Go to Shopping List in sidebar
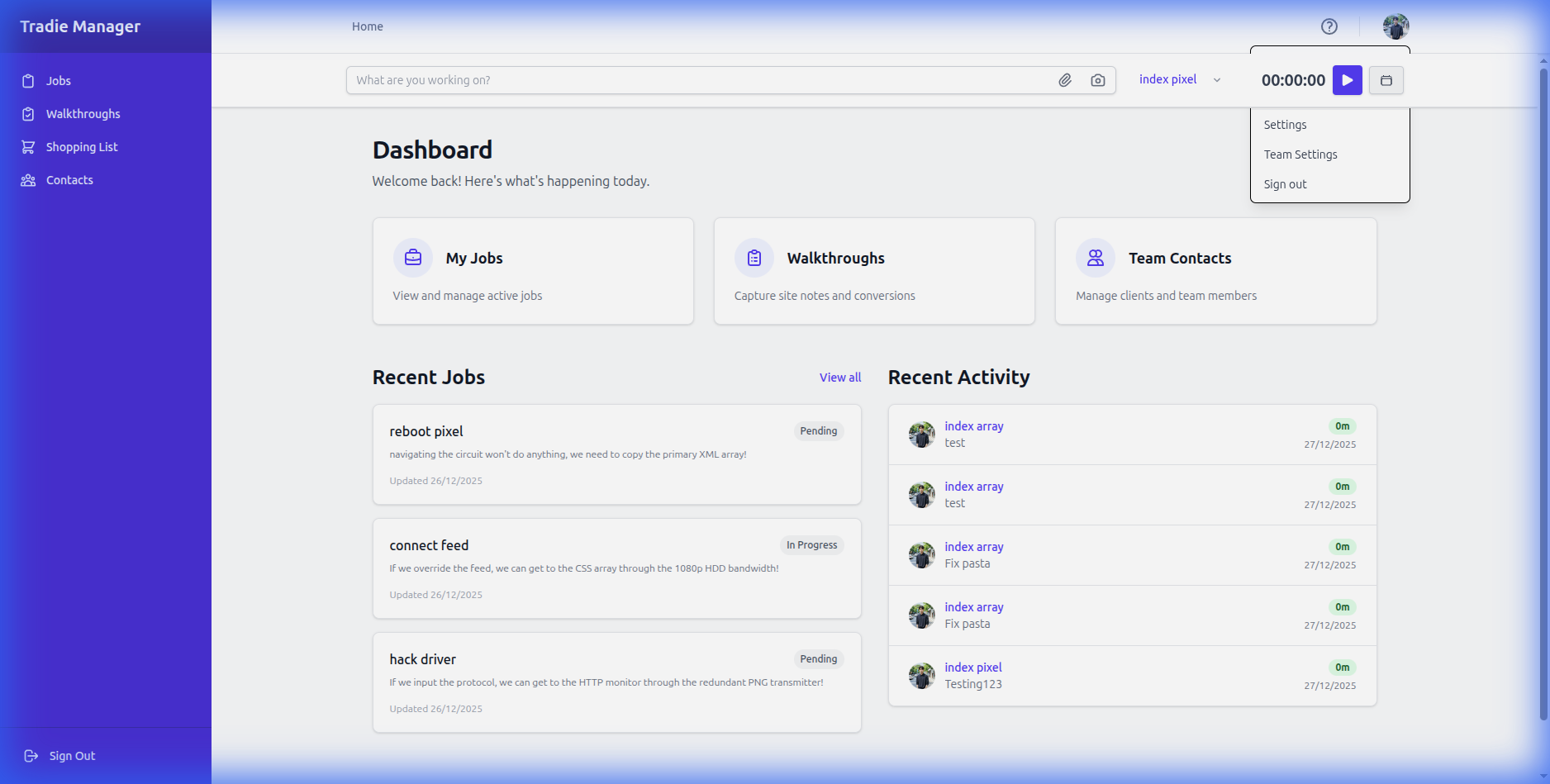1550x784 pixels. click(x=81, y=147)
